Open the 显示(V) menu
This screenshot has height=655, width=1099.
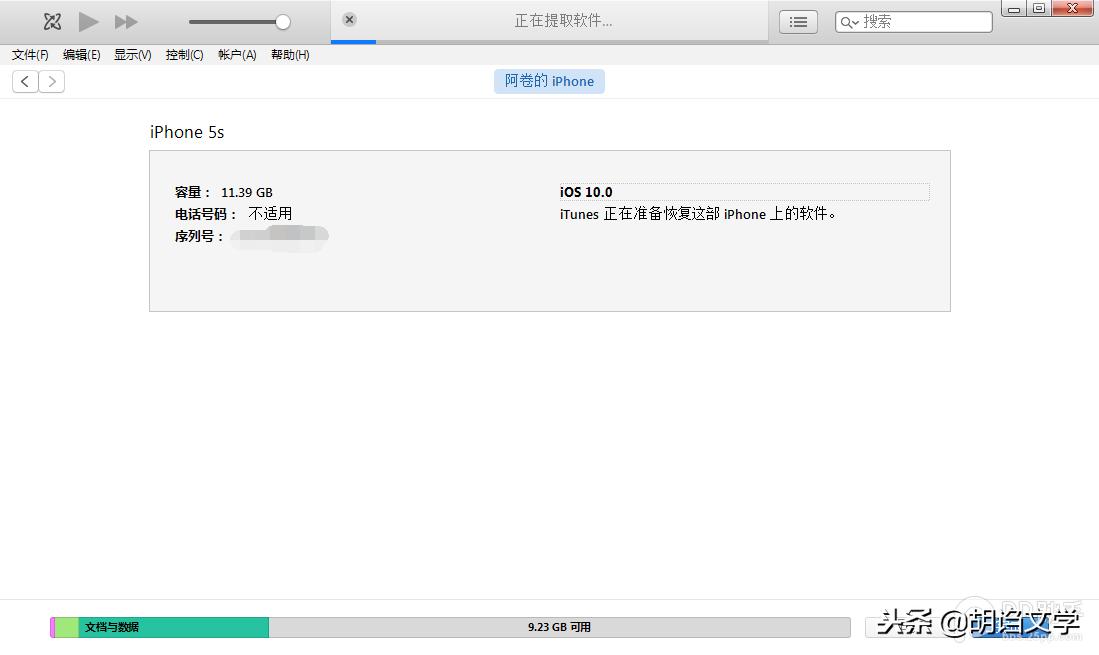point(132,55)
